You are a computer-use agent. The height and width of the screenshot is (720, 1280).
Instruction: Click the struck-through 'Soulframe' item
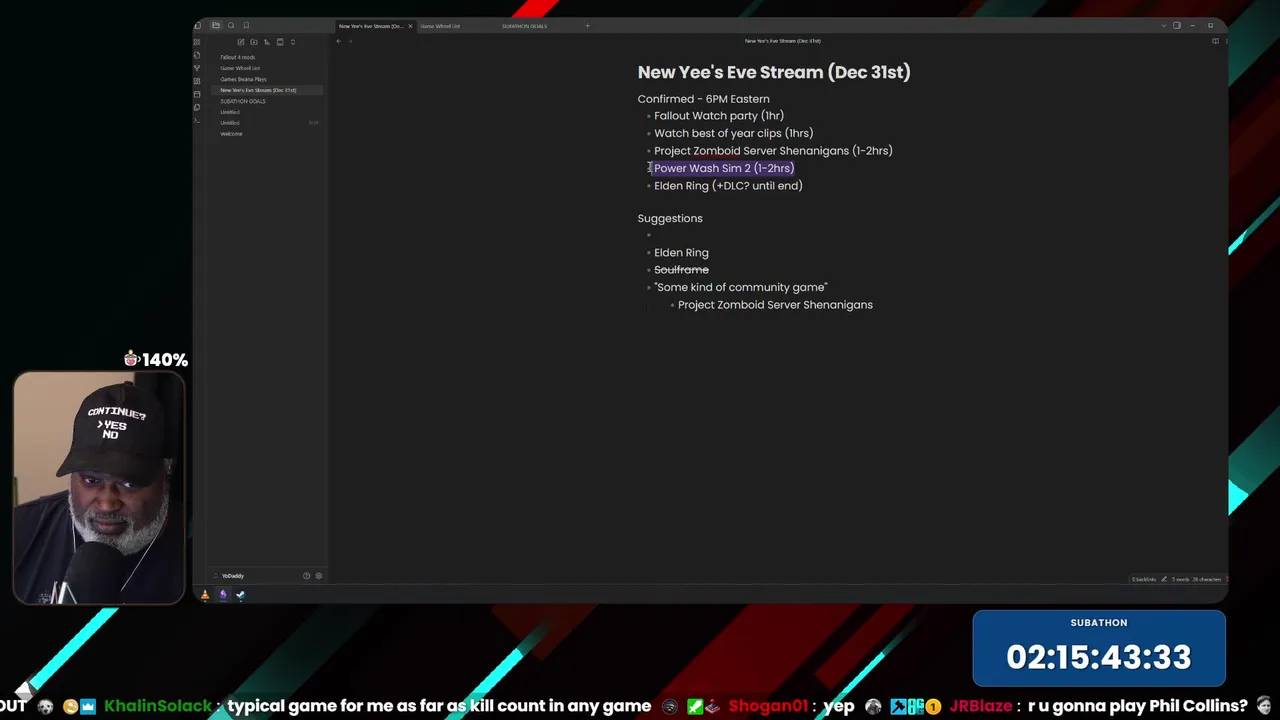click(x=681, y=270)
